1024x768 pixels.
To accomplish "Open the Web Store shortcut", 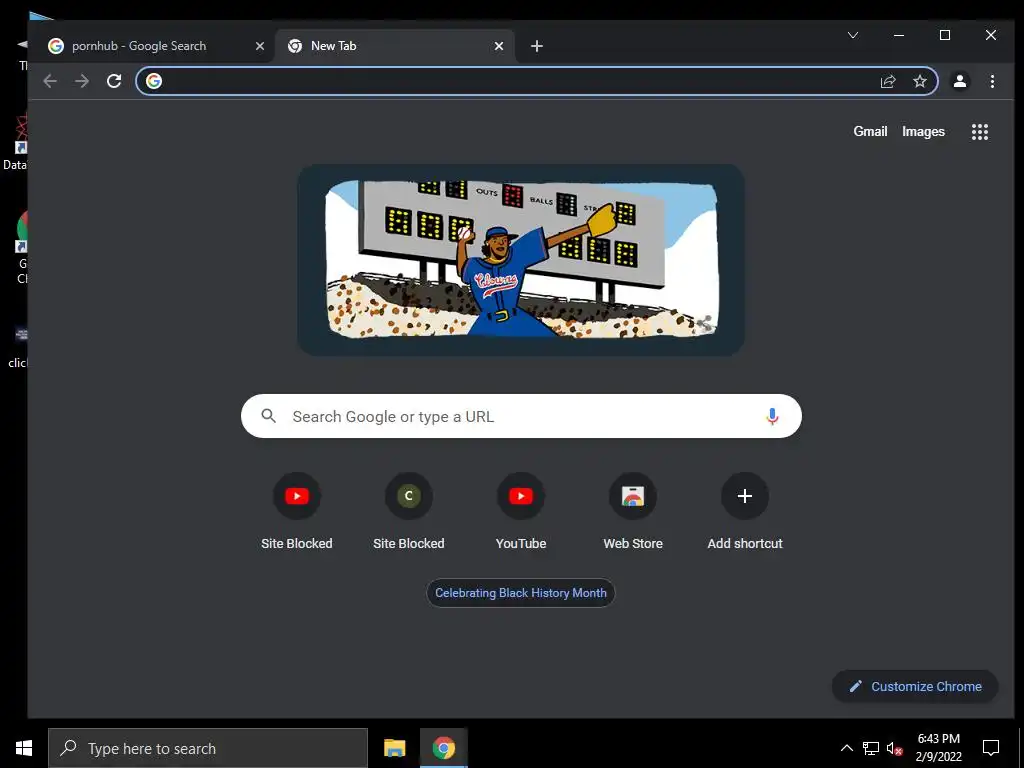I will click(633, 512).
